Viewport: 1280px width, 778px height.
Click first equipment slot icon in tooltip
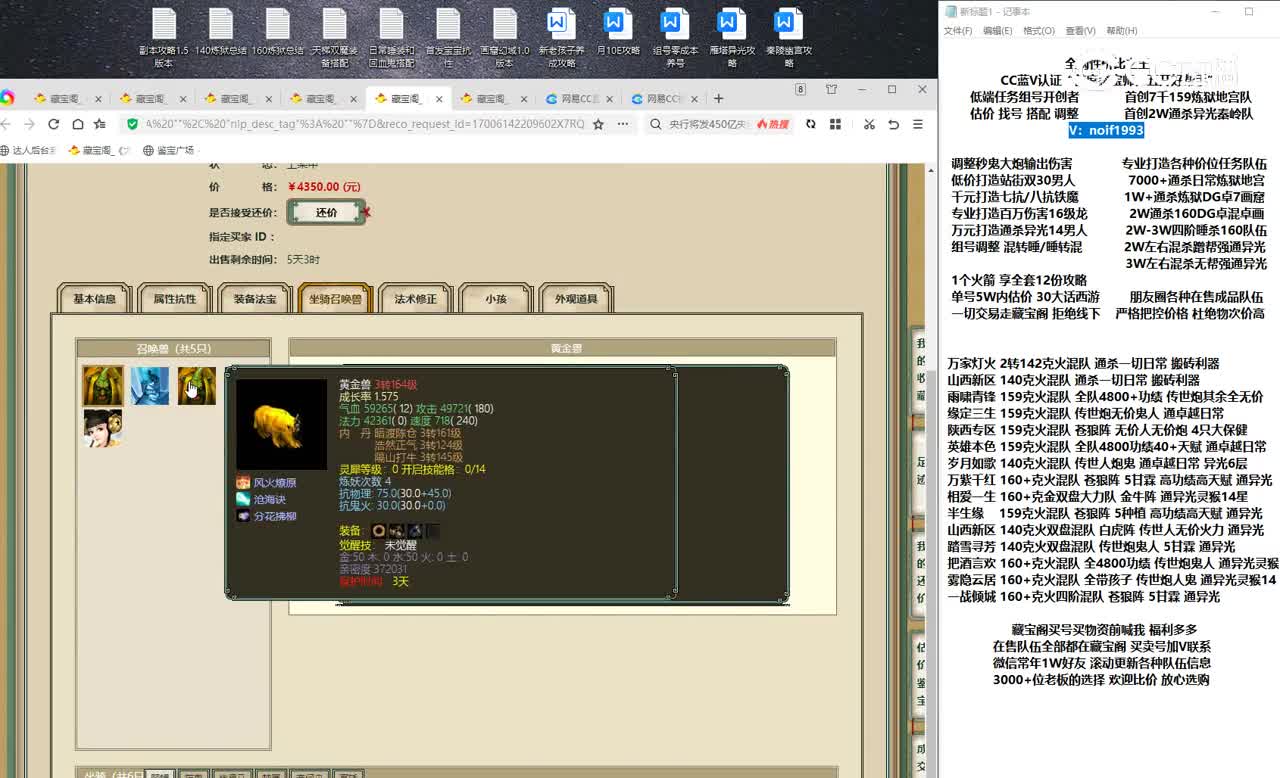[x=379, y=531]
